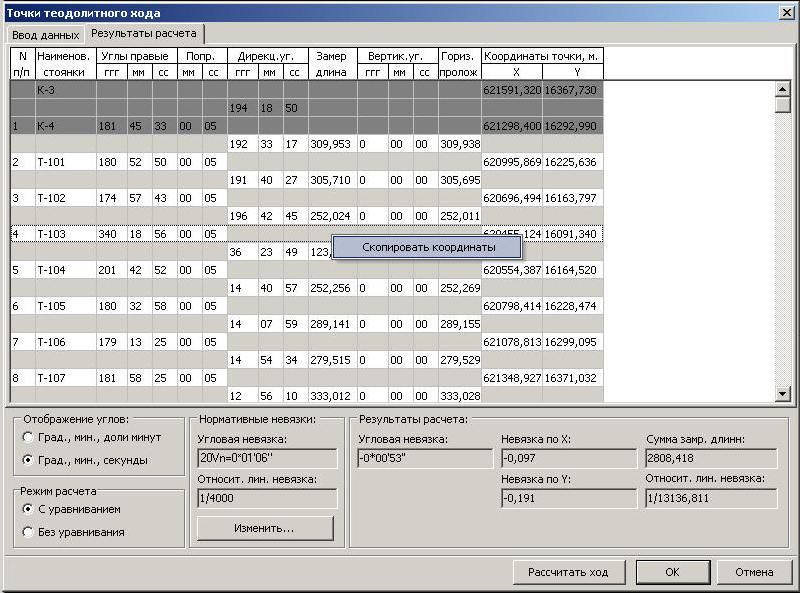Click the vertical scrollbar thumb of the table

point(783,106)
